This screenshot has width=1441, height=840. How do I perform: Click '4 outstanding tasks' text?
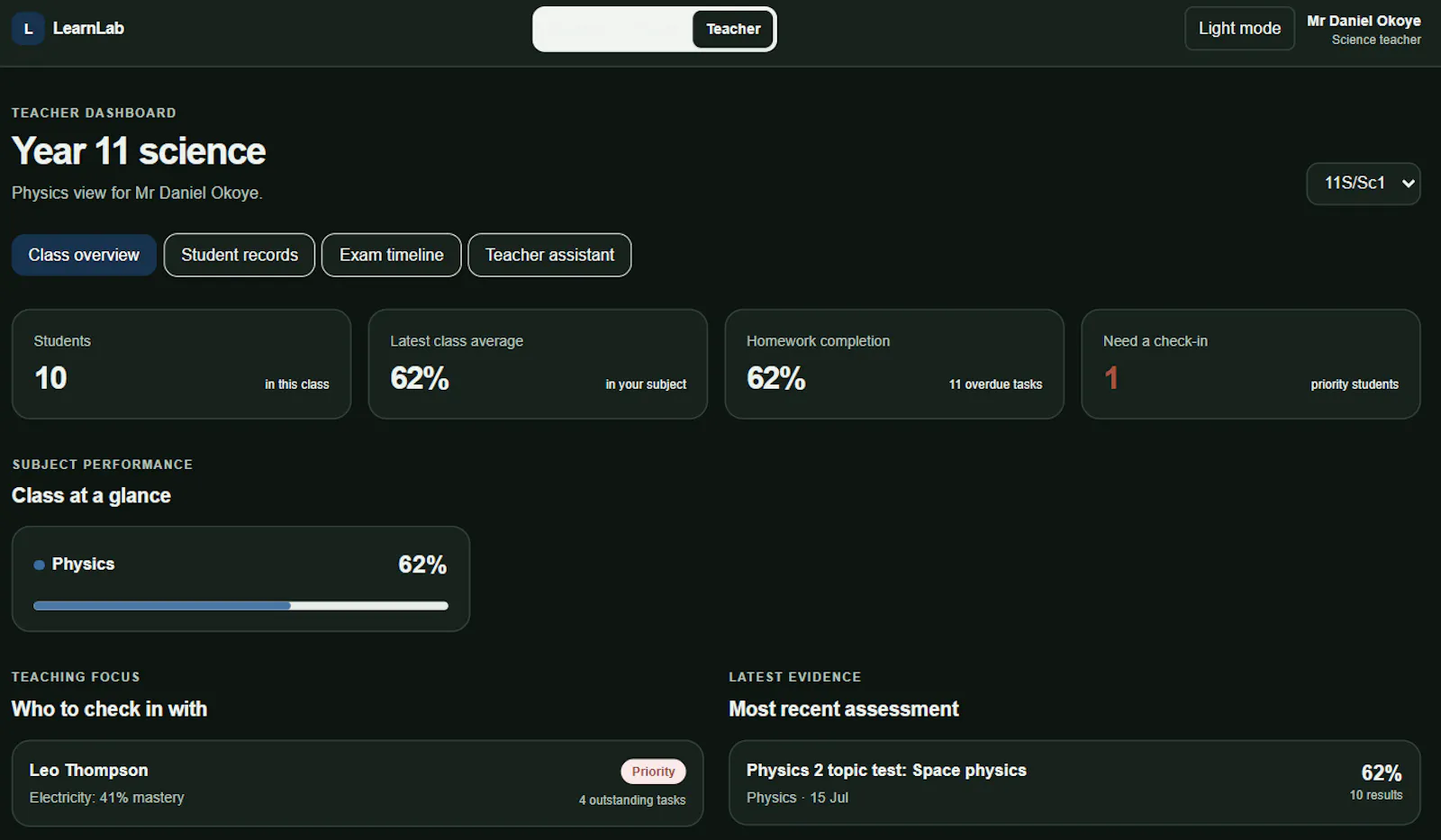(632, 800)
